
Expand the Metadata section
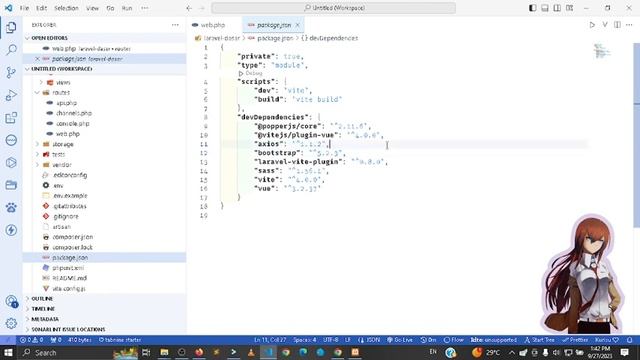104,319
